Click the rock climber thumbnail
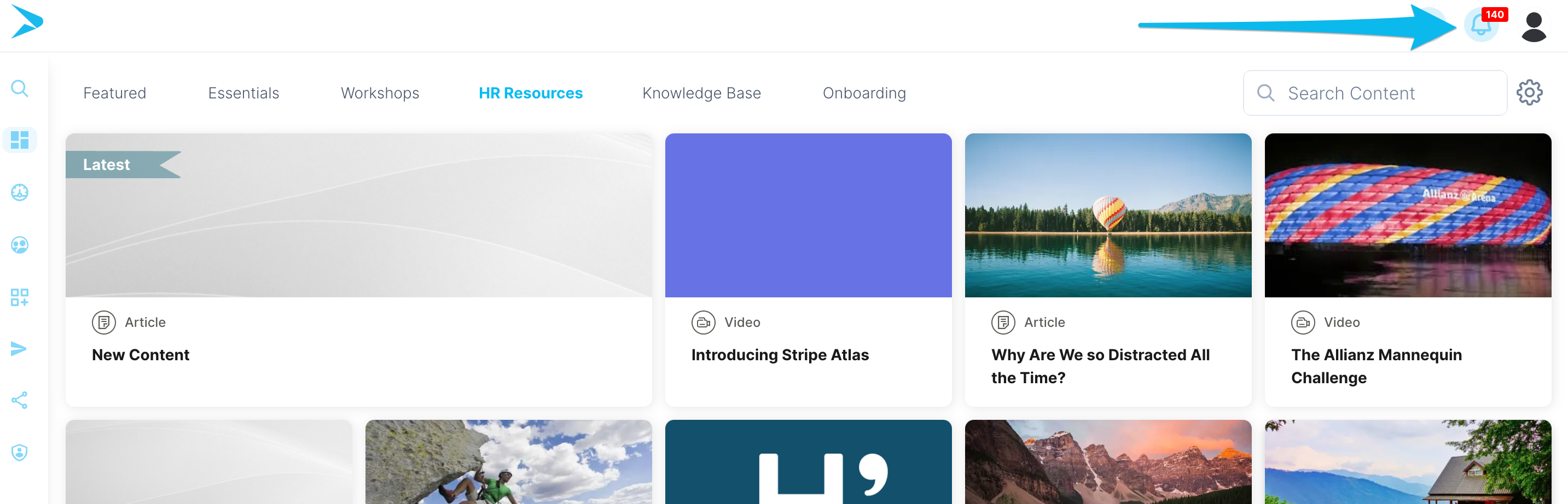The height and width of the screenshot is (504, 1568). (508, 462)
